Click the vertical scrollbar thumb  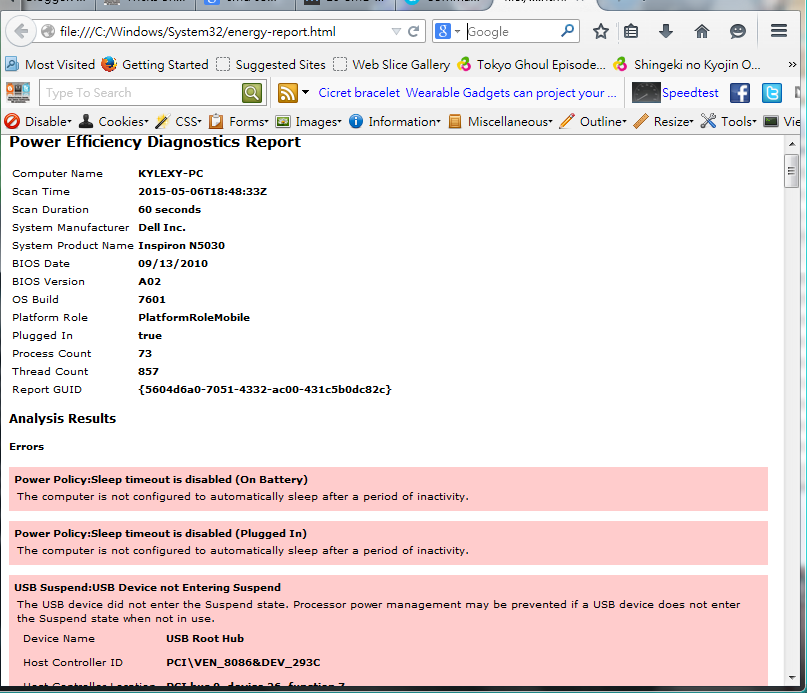[x=792, y=171]
